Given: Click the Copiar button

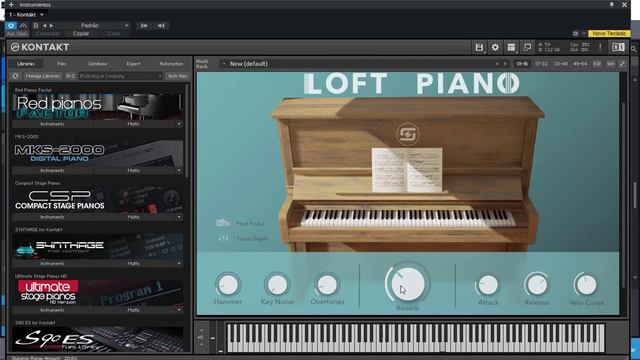Looking at the screenshot, I should [x=81, y=33].
